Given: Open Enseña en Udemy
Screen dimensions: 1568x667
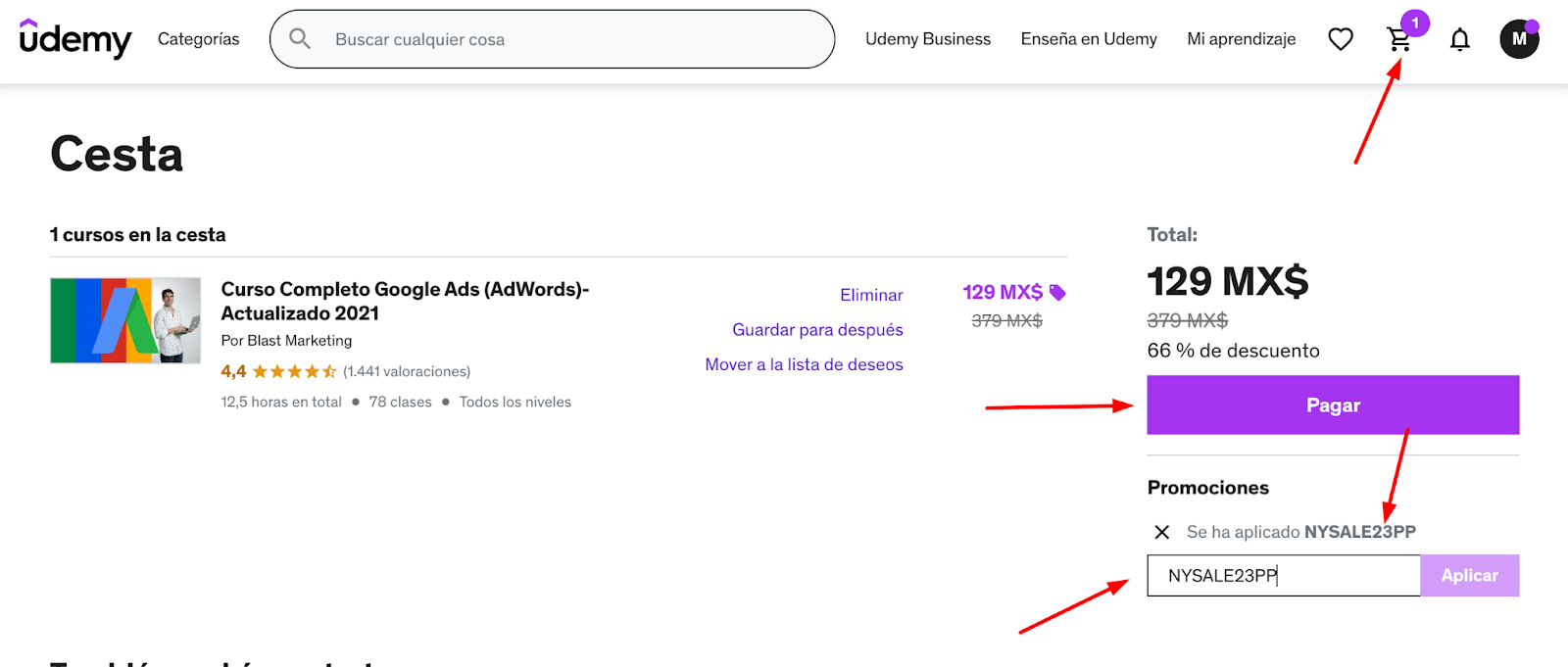Looking at the screenshot, I should pyautogui.click(x=1089, y=39).
